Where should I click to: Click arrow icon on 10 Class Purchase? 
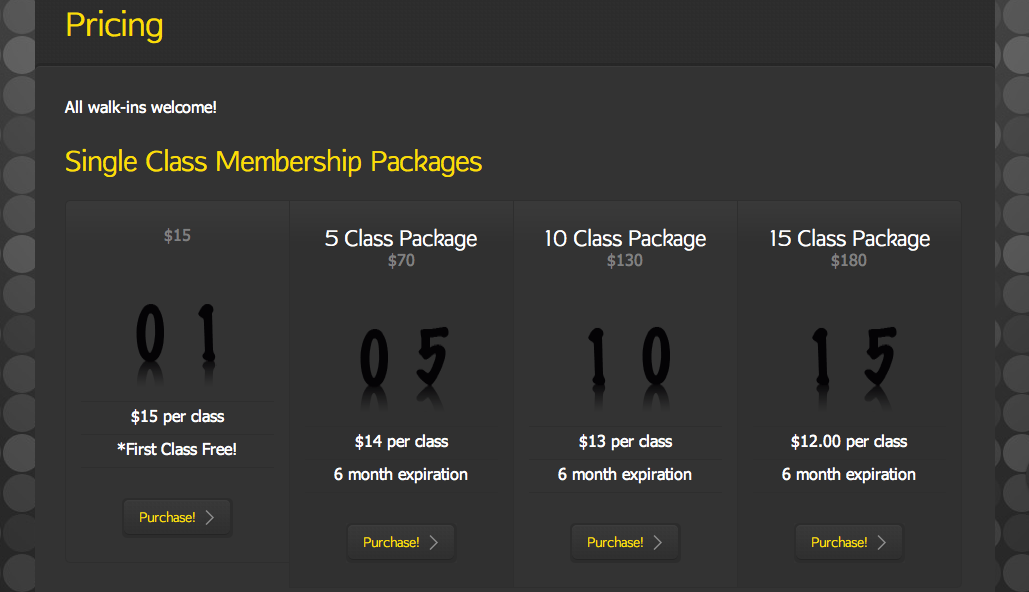[x=658, y=543]
